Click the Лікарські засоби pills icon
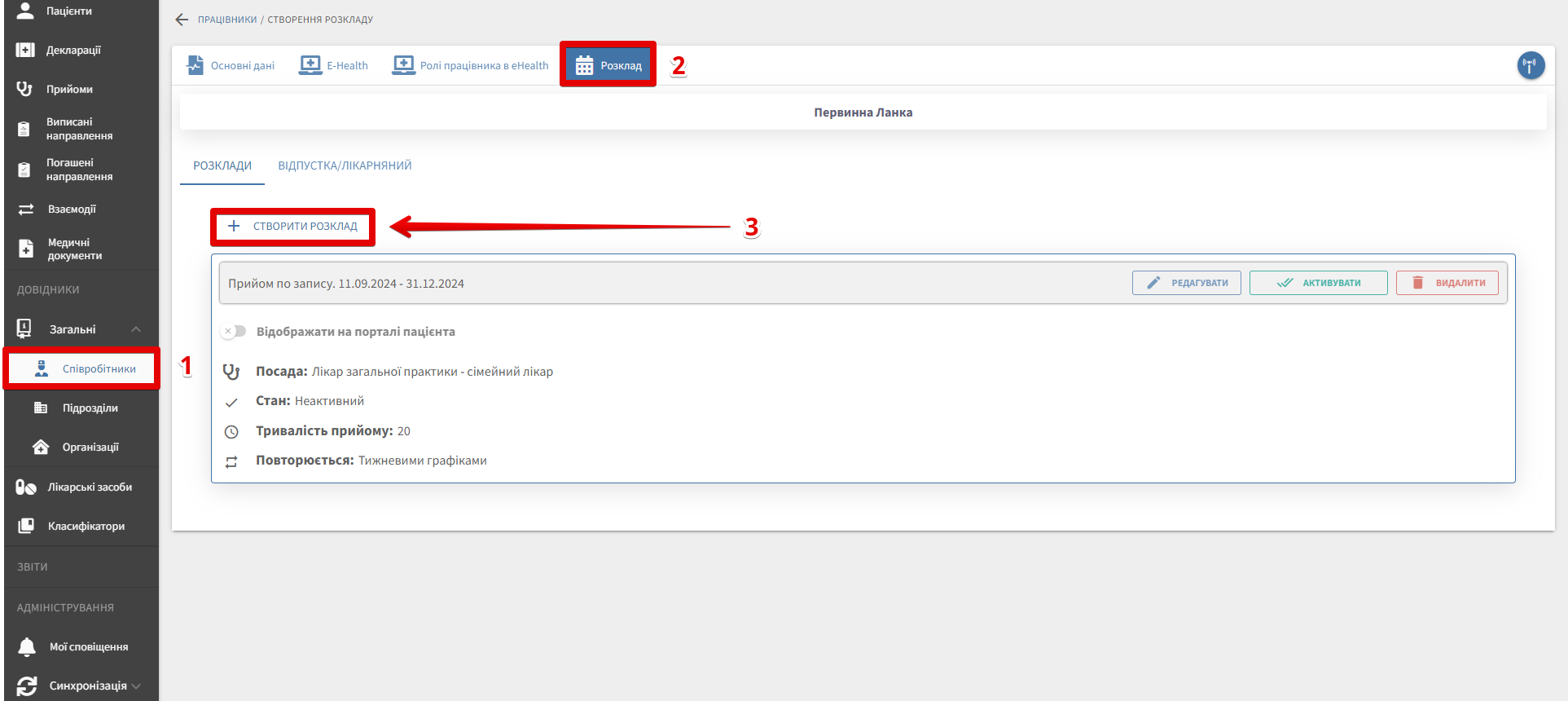The image size is (1568, 701). click(x=26, y=487)
